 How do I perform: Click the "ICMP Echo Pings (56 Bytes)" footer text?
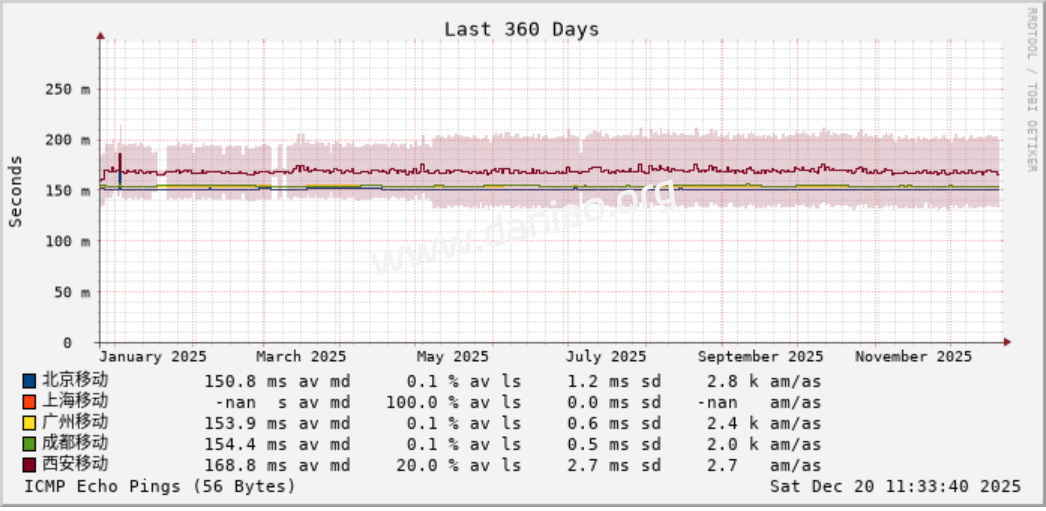coord(159,486)
